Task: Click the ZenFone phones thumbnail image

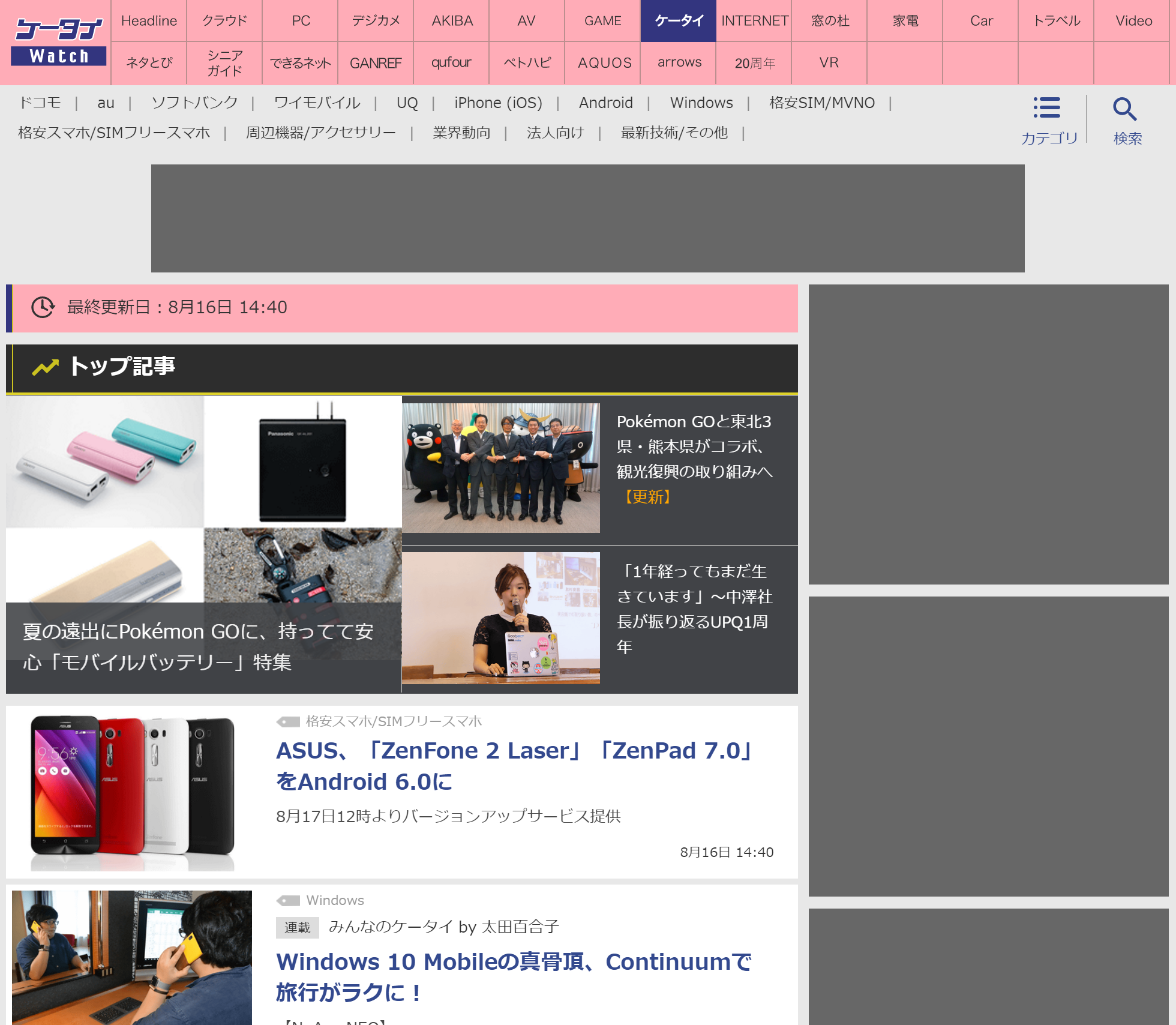Action: (132, 792)
